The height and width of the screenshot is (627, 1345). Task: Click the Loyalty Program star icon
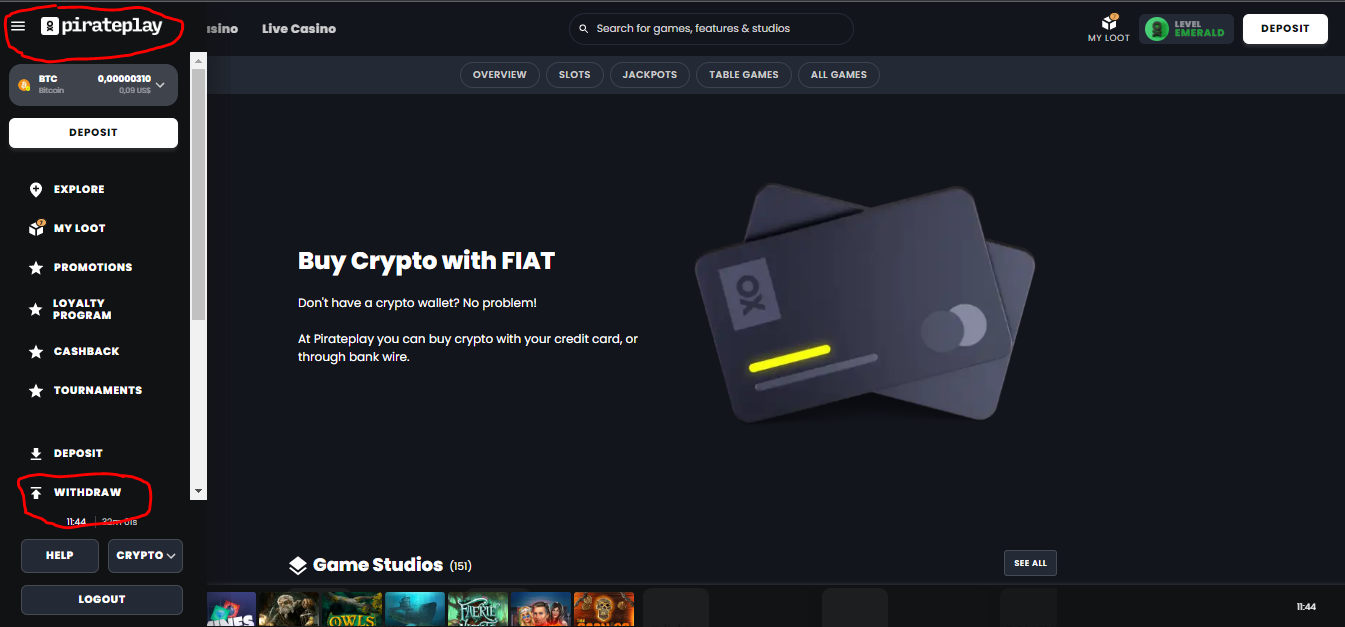click(x=36, y=309)
